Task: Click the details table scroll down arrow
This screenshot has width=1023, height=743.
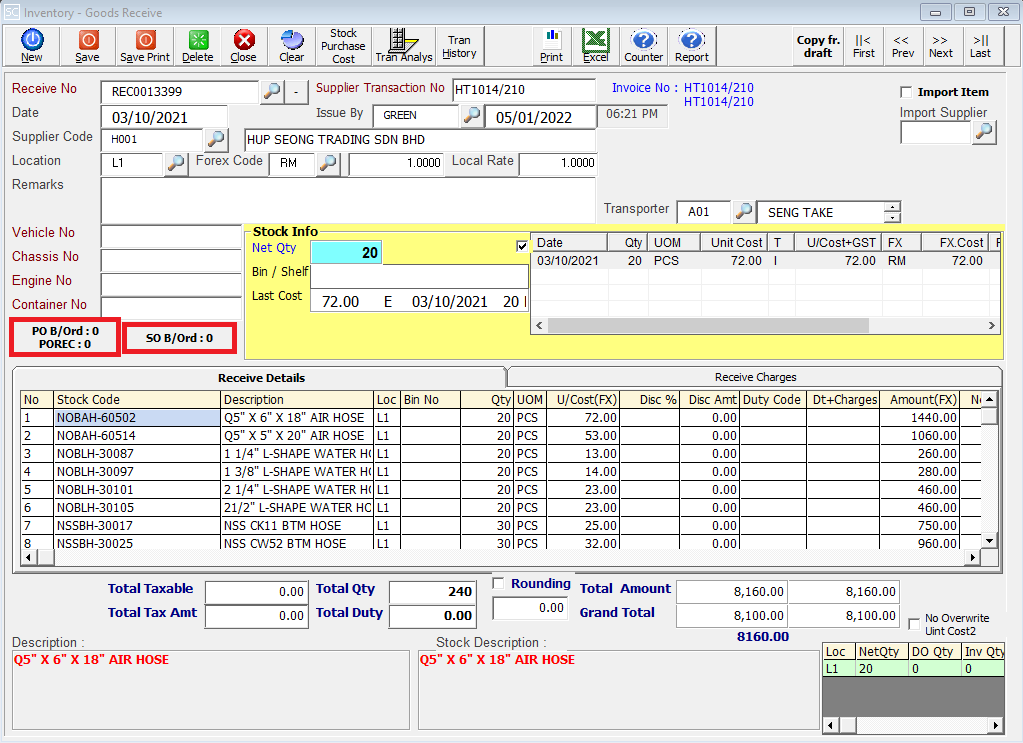Action: point(990,541)
